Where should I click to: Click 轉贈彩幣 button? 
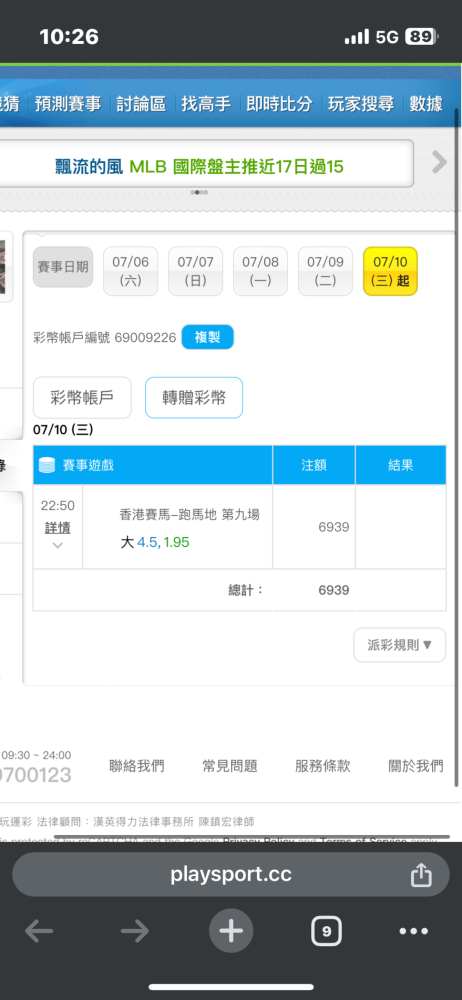pos(194,397)
